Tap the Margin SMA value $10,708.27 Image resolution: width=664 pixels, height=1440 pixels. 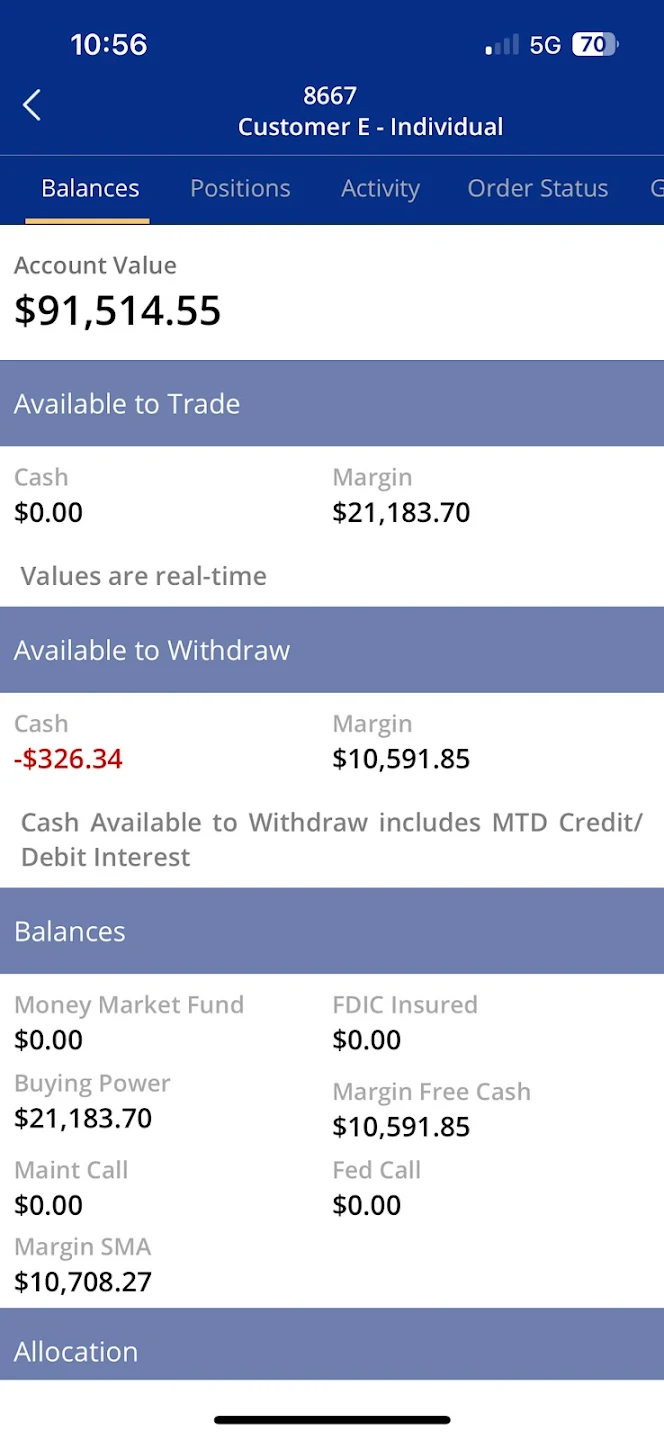coord(84,1281)
